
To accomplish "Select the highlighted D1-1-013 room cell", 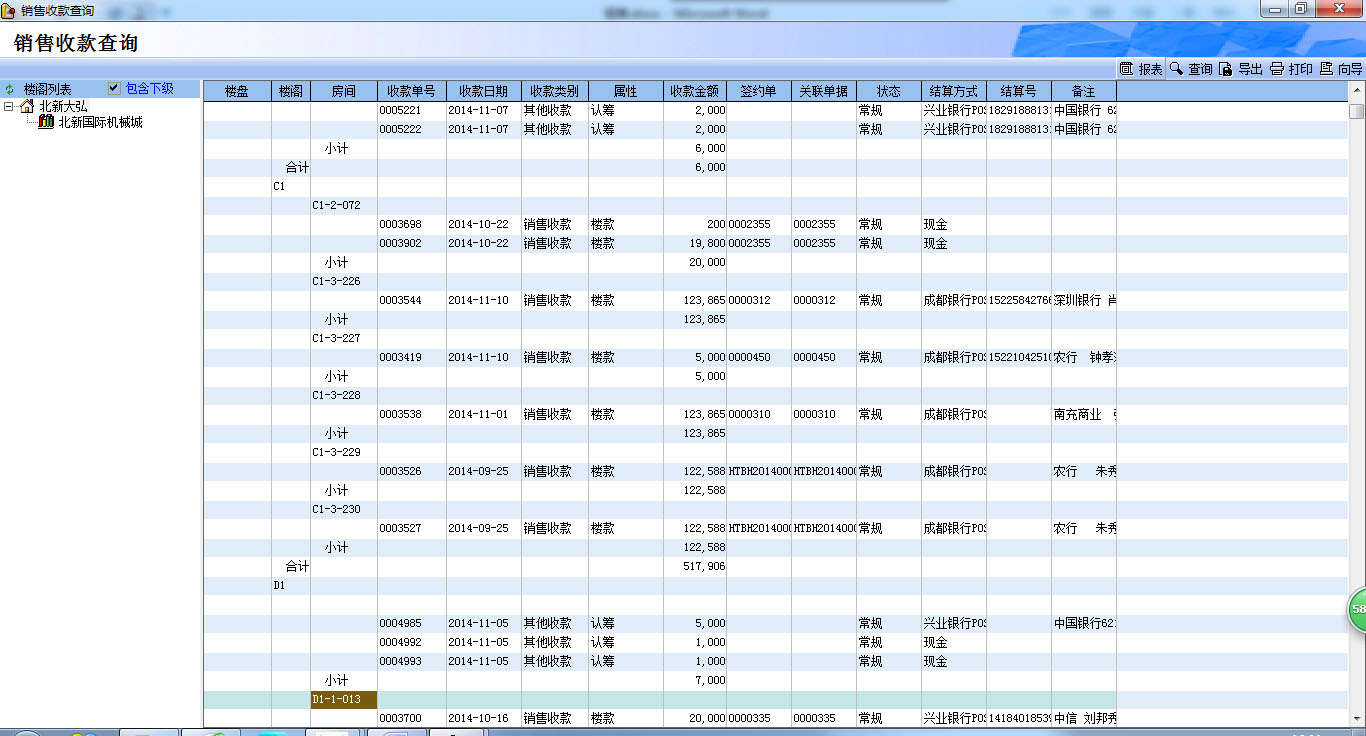I will click(x=343, y=700).
